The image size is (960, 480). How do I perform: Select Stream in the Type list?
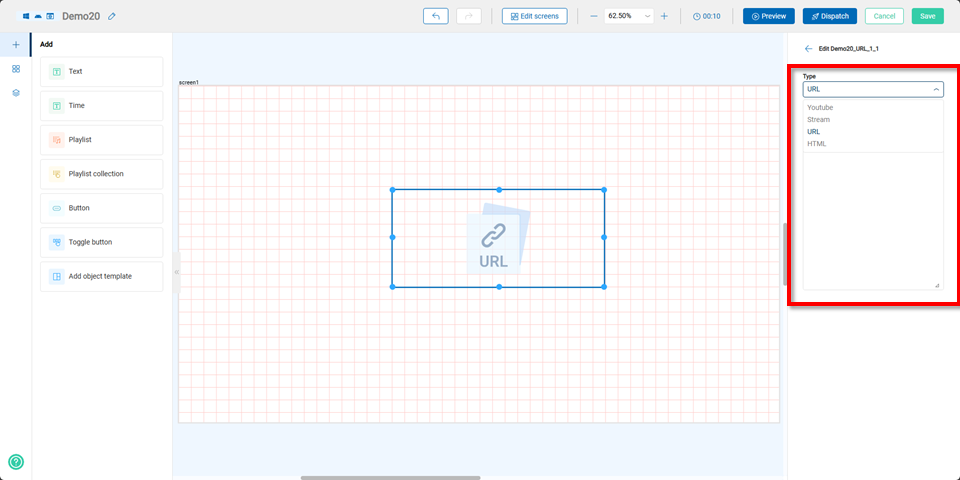[818, 119]
